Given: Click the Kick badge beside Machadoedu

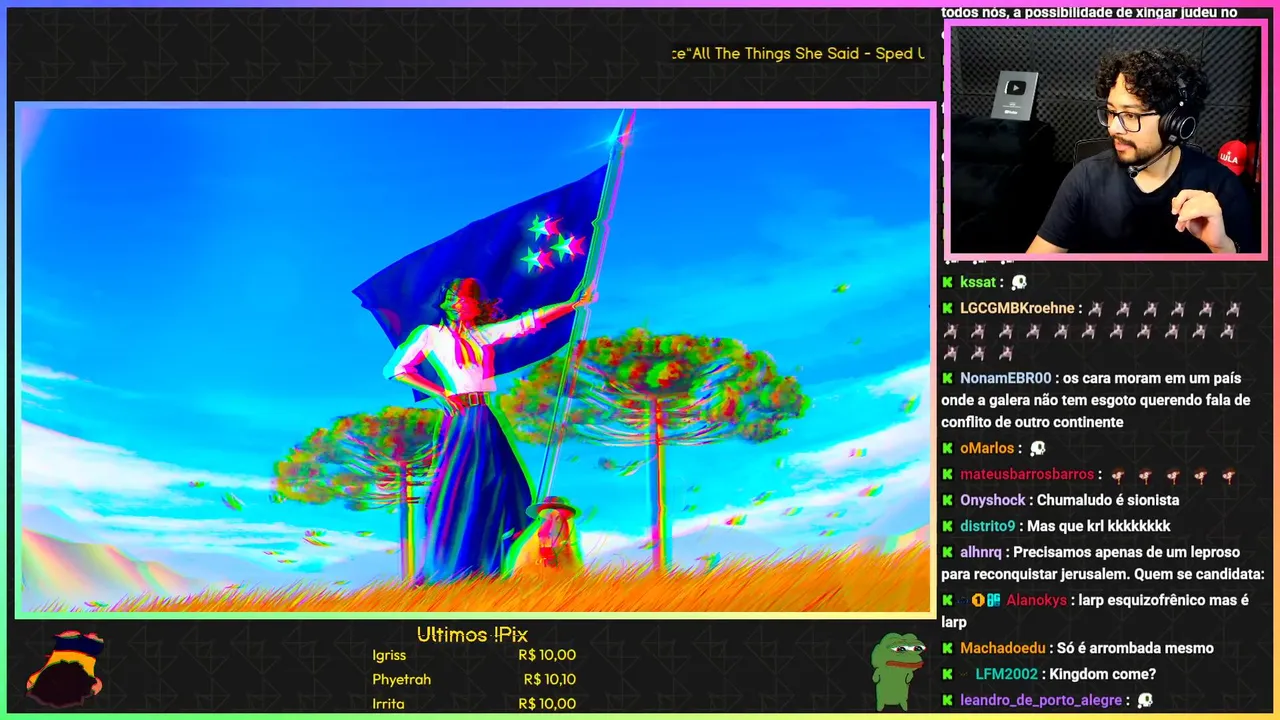Looking at the screenshot, I should pos(947,648).
